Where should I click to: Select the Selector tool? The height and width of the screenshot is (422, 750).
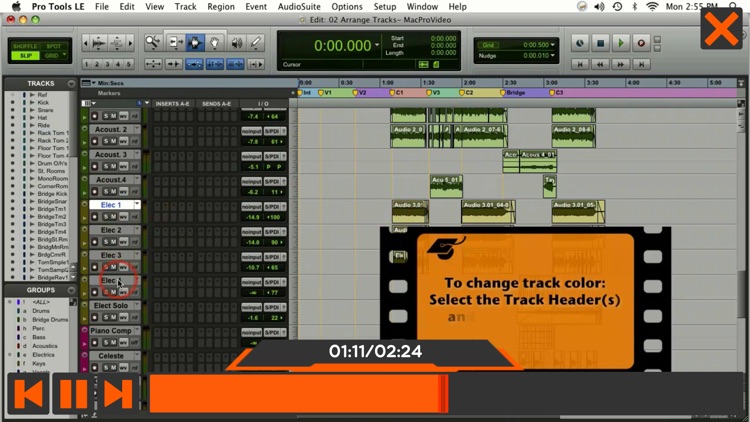(x=195, y=43)
